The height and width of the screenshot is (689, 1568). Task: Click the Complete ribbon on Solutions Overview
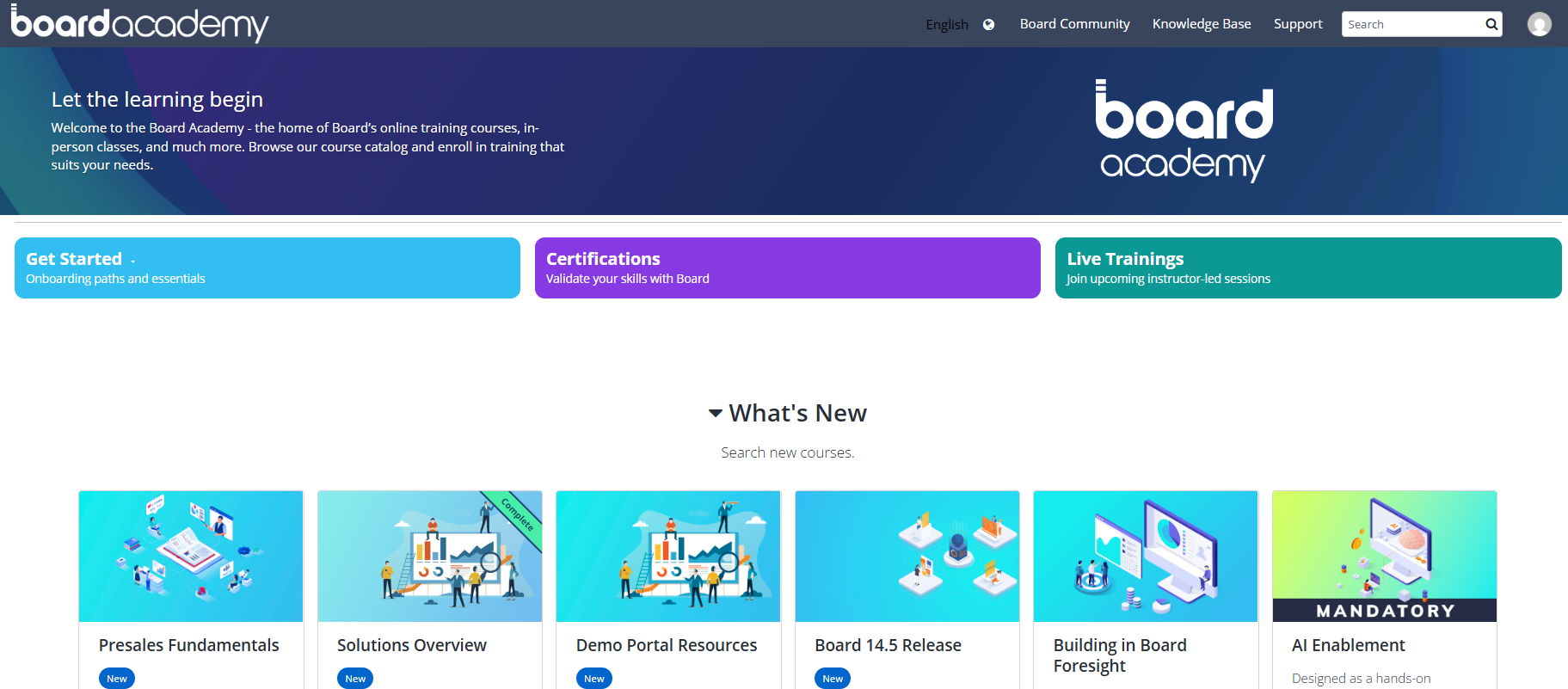517,514
